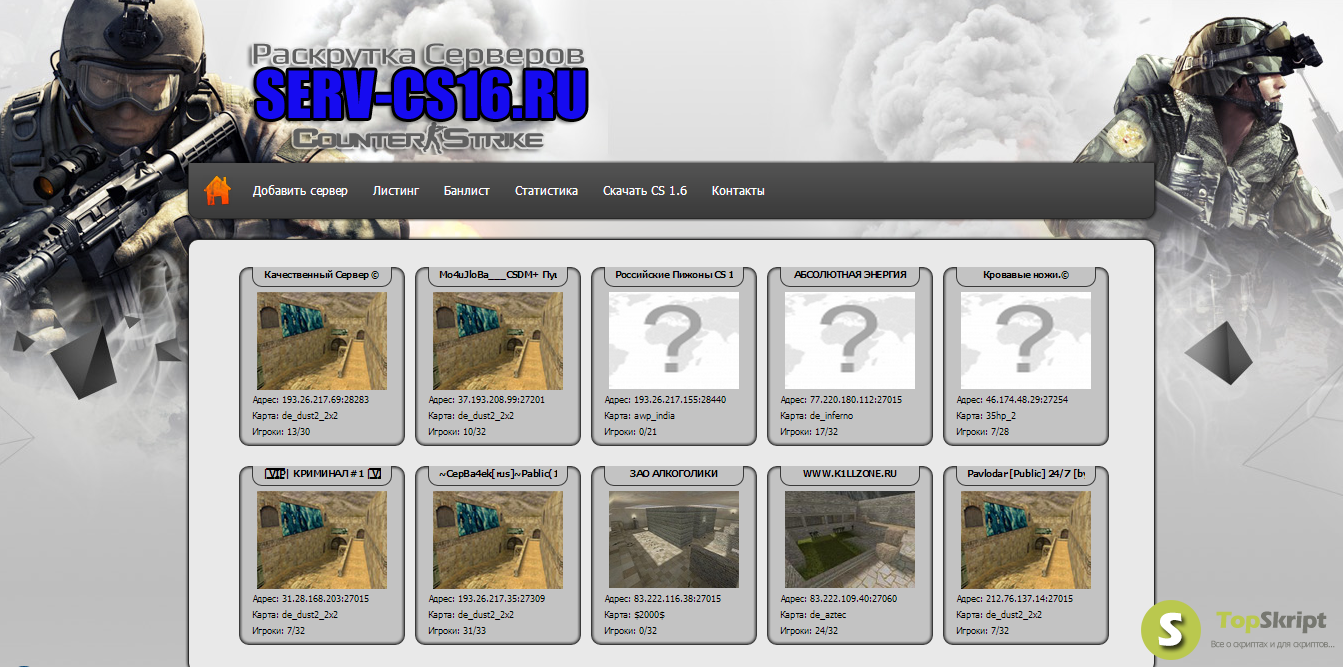Click address 37.193.208.99:27201
Viewport: 1343px width, 667px height.
pyautogui.click(x=501, y=399)
